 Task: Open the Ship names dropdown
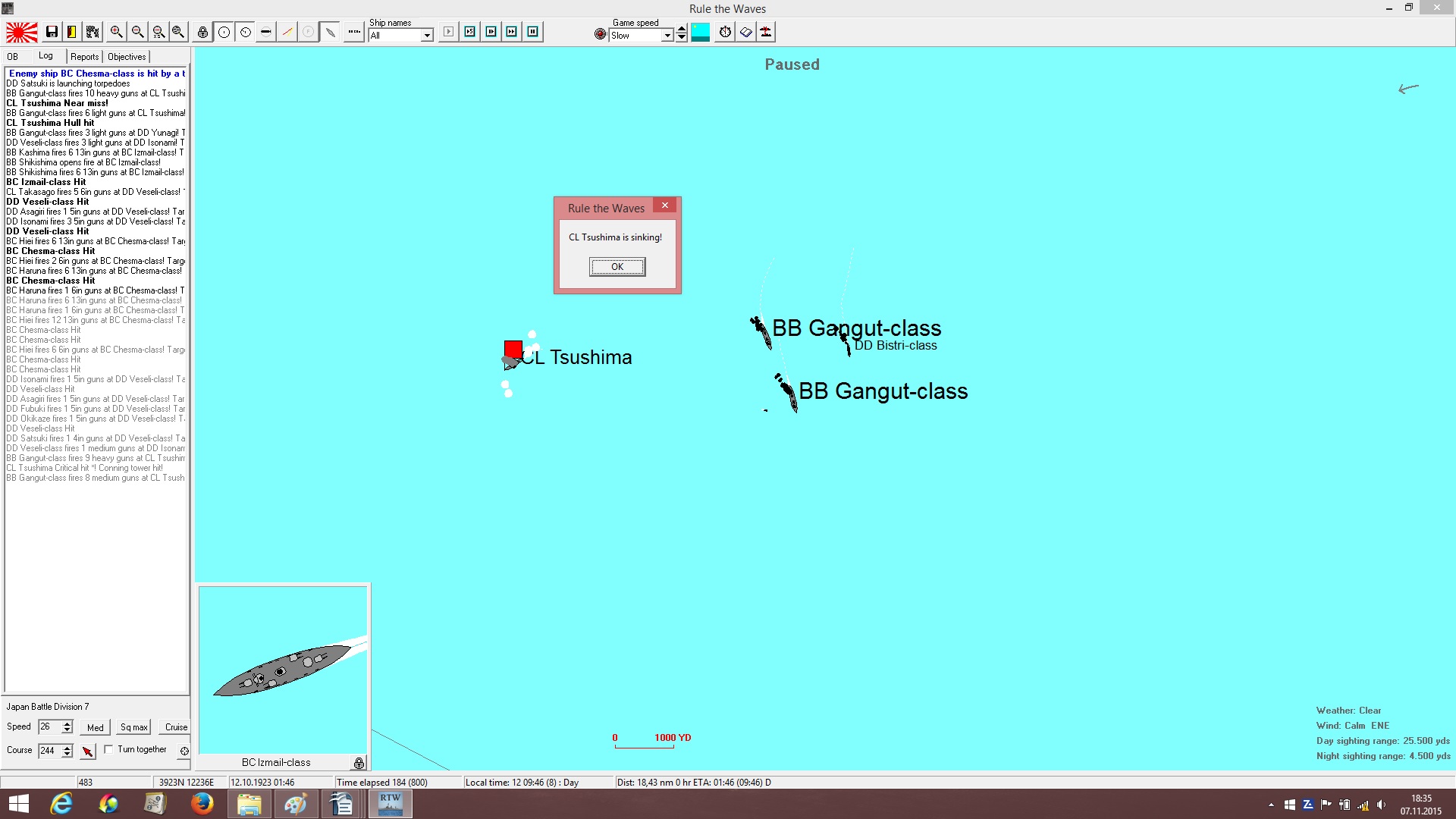(427, 36)
